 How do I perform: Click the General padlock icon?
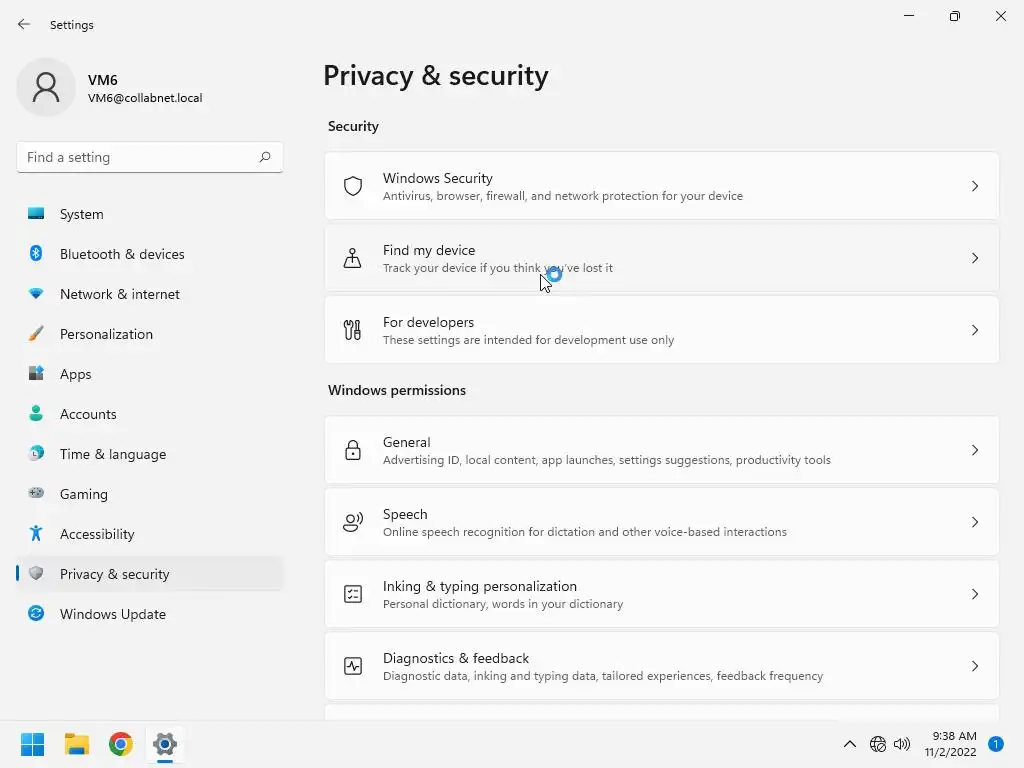click(x=353, y=450)
